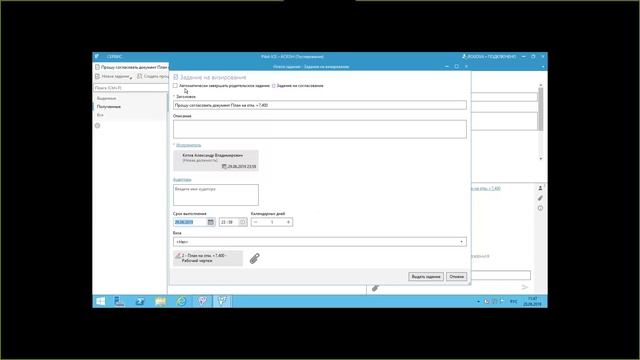Increase calendar days with the plus button
Screen dimensions: 640x360
[288, 222]
